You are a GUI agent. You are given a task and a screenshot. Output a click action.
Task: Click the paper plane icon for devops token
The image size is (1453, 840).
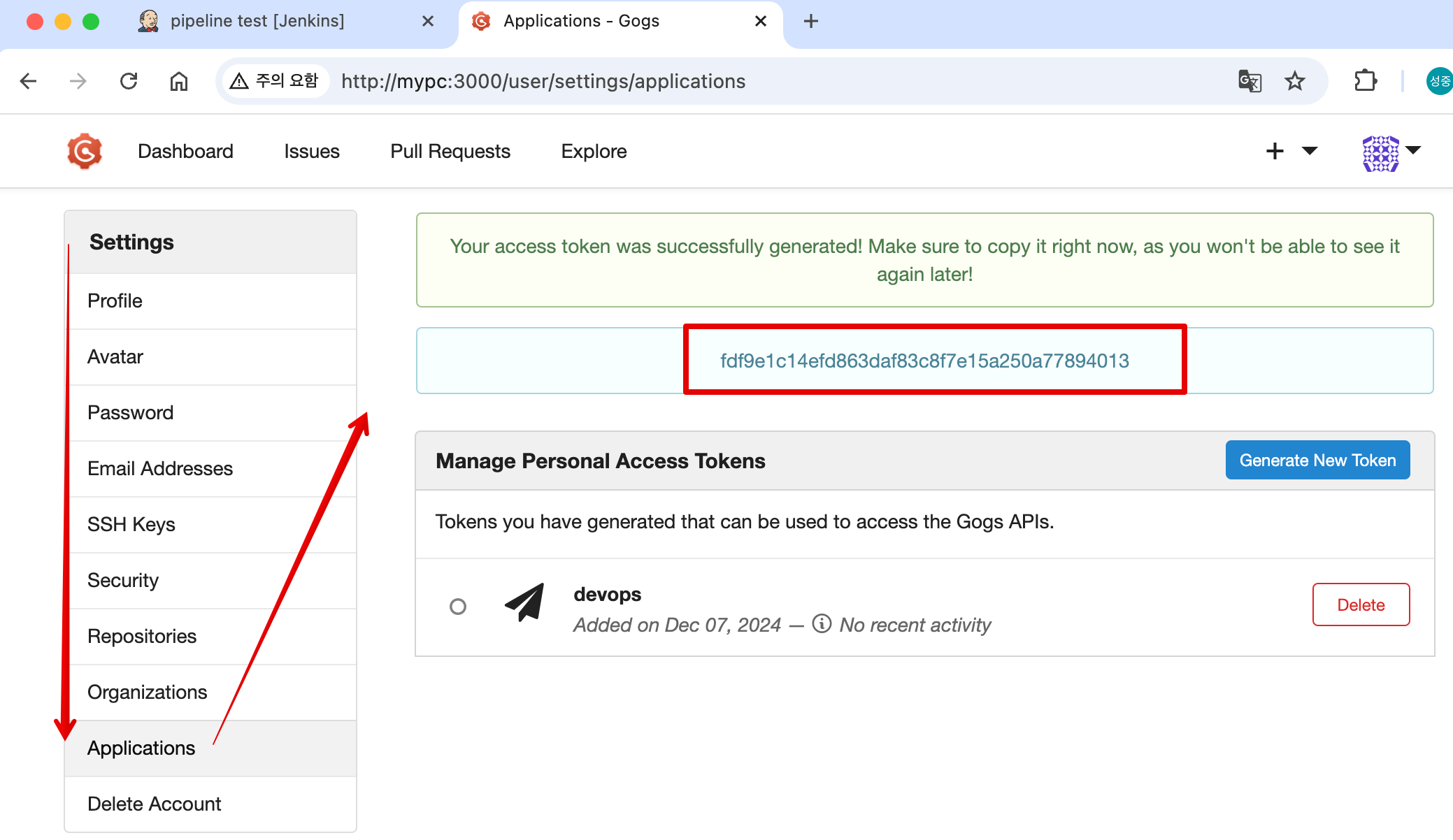pyautogui.click(x=524, y=602)
